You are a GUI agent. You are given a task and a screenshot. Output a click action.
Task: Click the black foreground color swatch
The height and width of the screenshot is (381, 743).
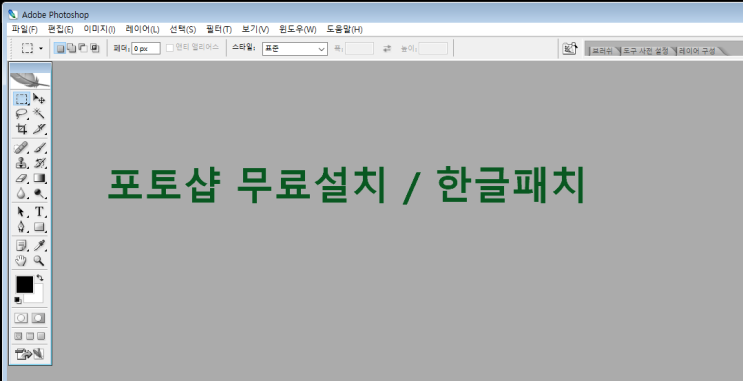25,284
